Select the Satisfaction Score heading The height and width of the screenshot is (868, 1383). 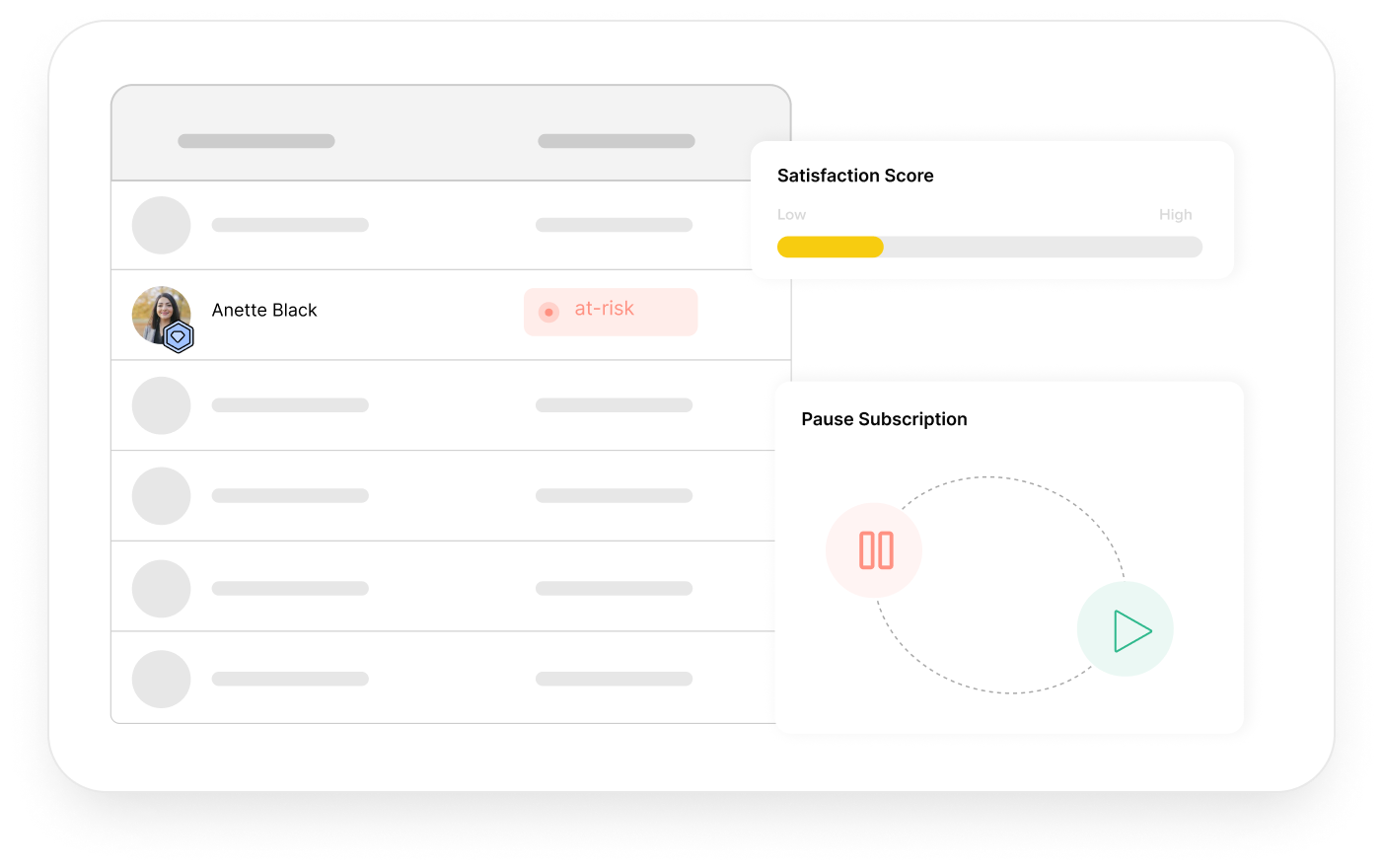click(855, 176)
